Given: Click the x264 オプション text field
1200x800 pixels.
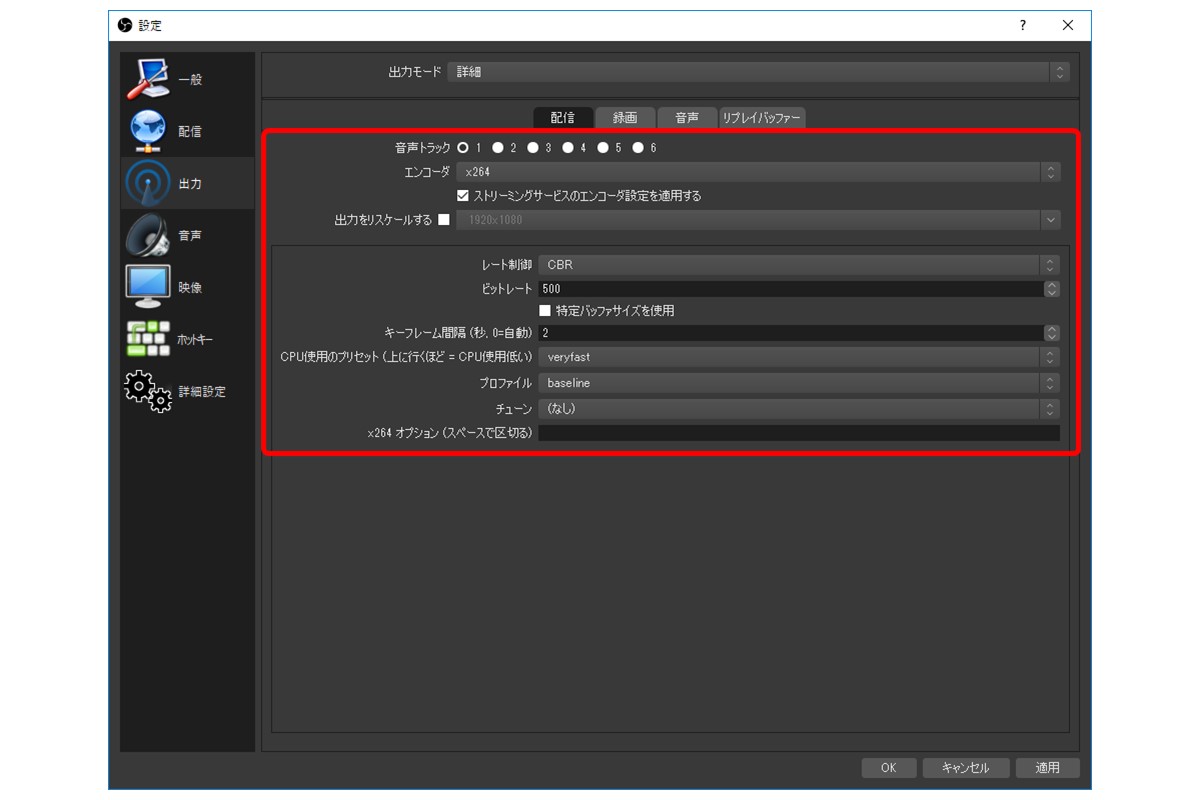Looking at the screenshot, I should click(x=799, y=433).
